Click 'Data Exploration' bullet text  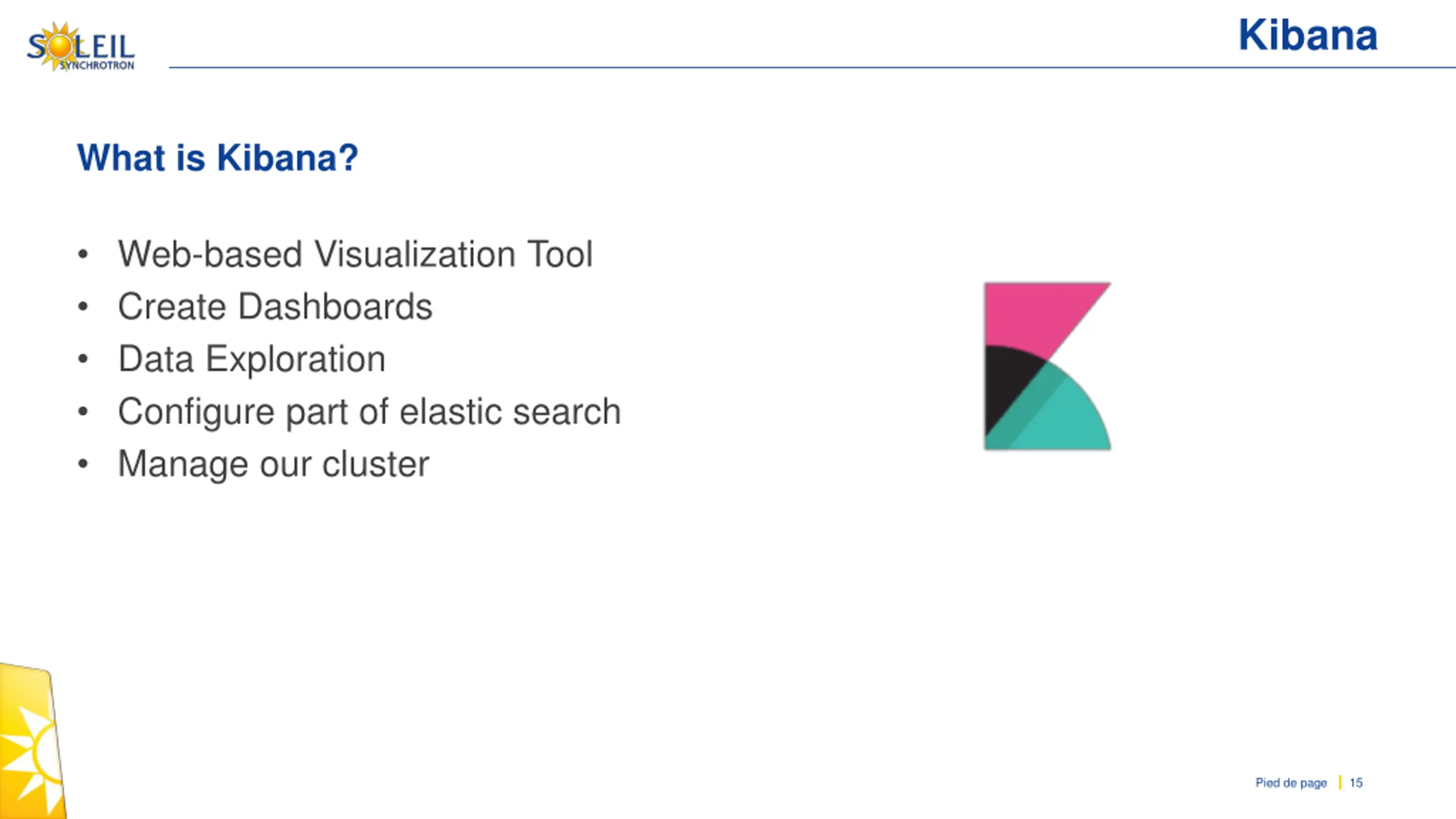[251, 359]
